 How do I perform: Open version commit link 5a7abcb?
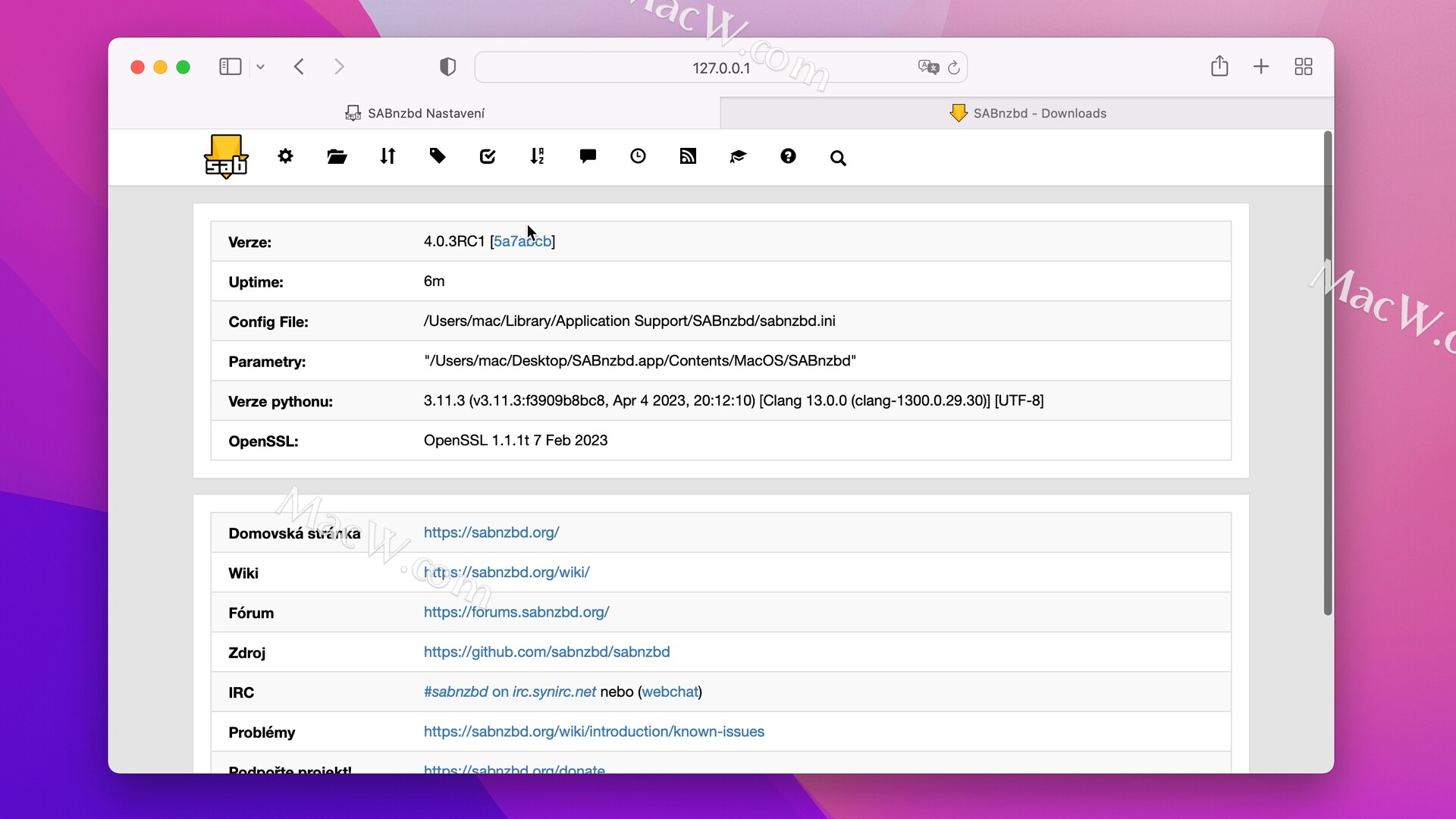522,241
